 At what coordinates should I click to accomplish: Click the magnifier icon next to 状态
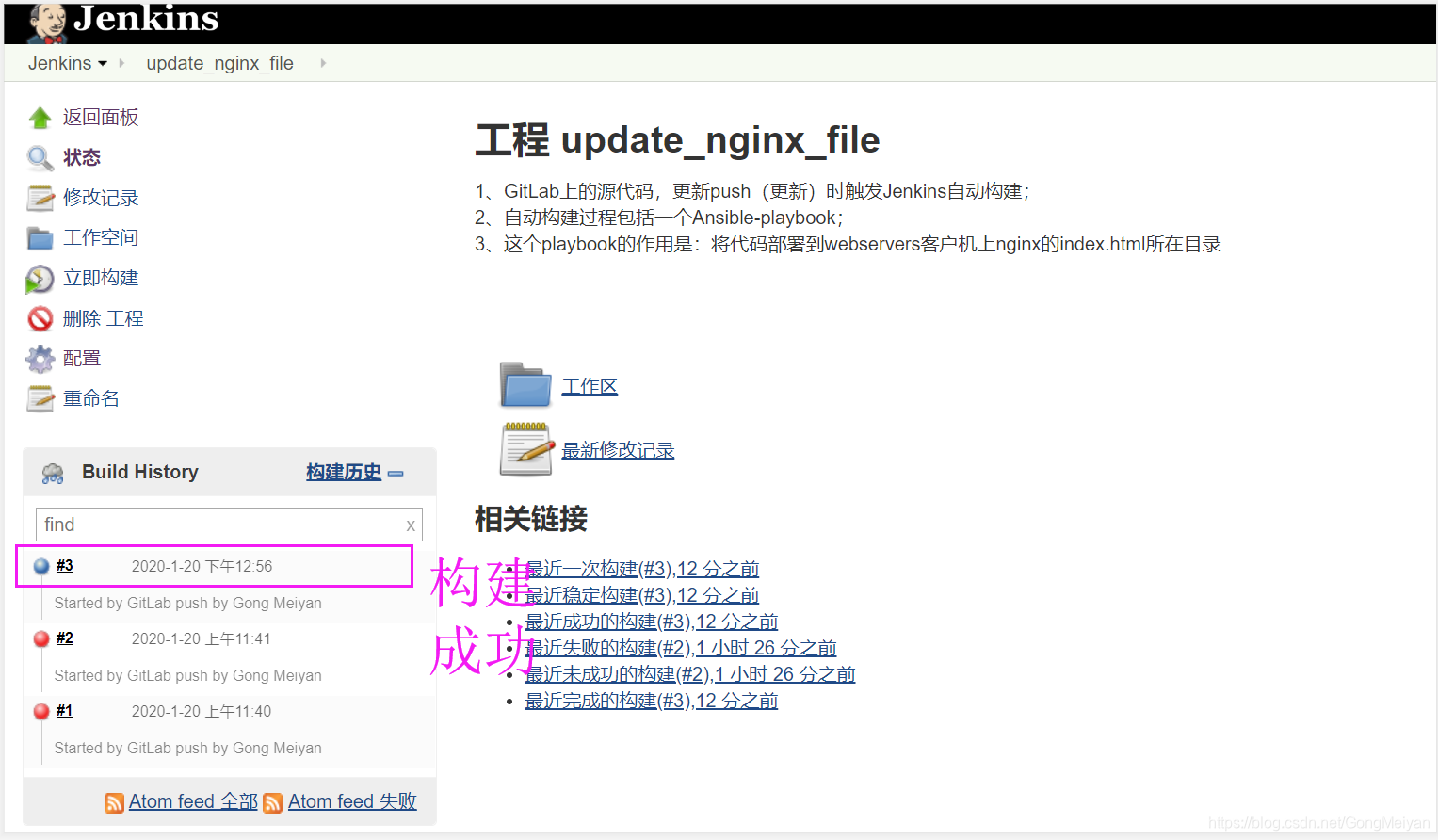tap(40, 158)
